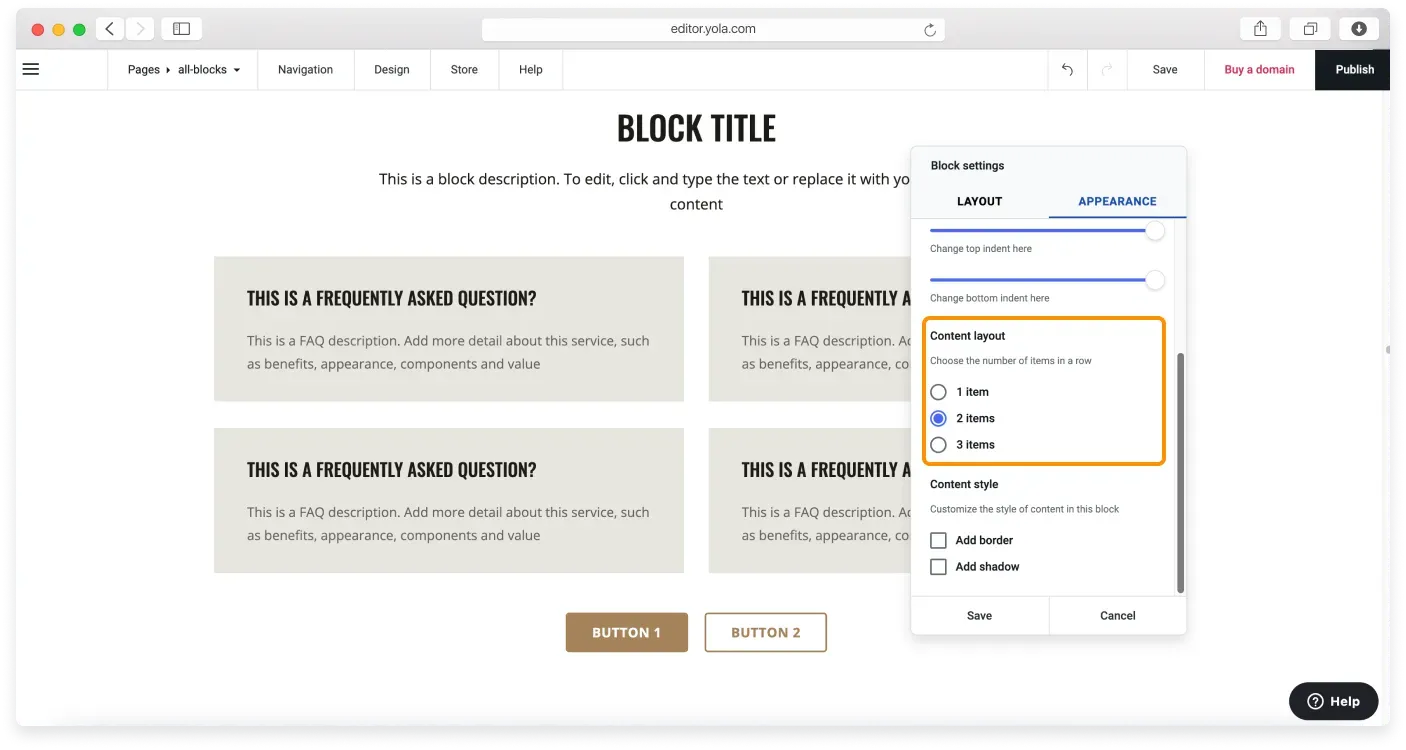Open the Design menu
Viewport: 1406px width, 750px height.
(392, 70)
